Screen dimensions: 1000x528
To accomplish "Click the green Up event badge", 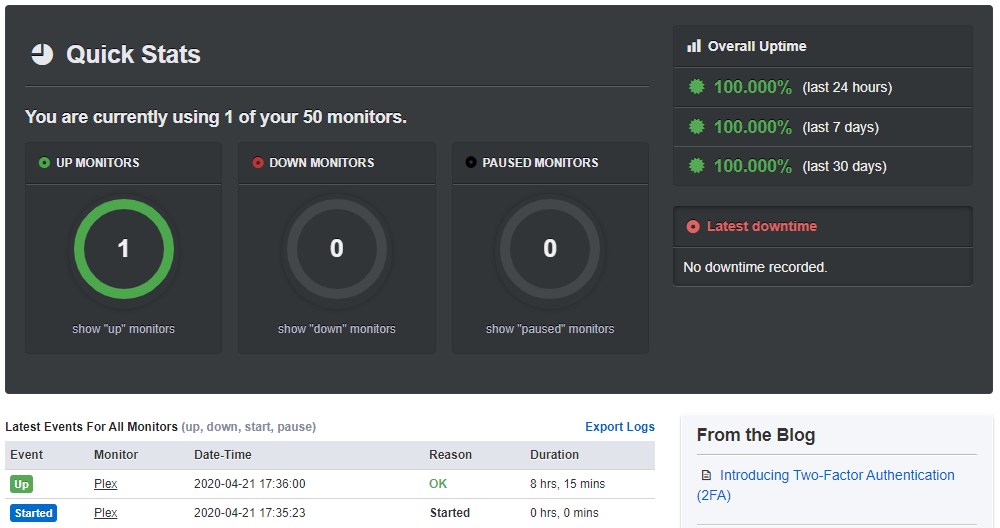I will (x=22, y=484).
